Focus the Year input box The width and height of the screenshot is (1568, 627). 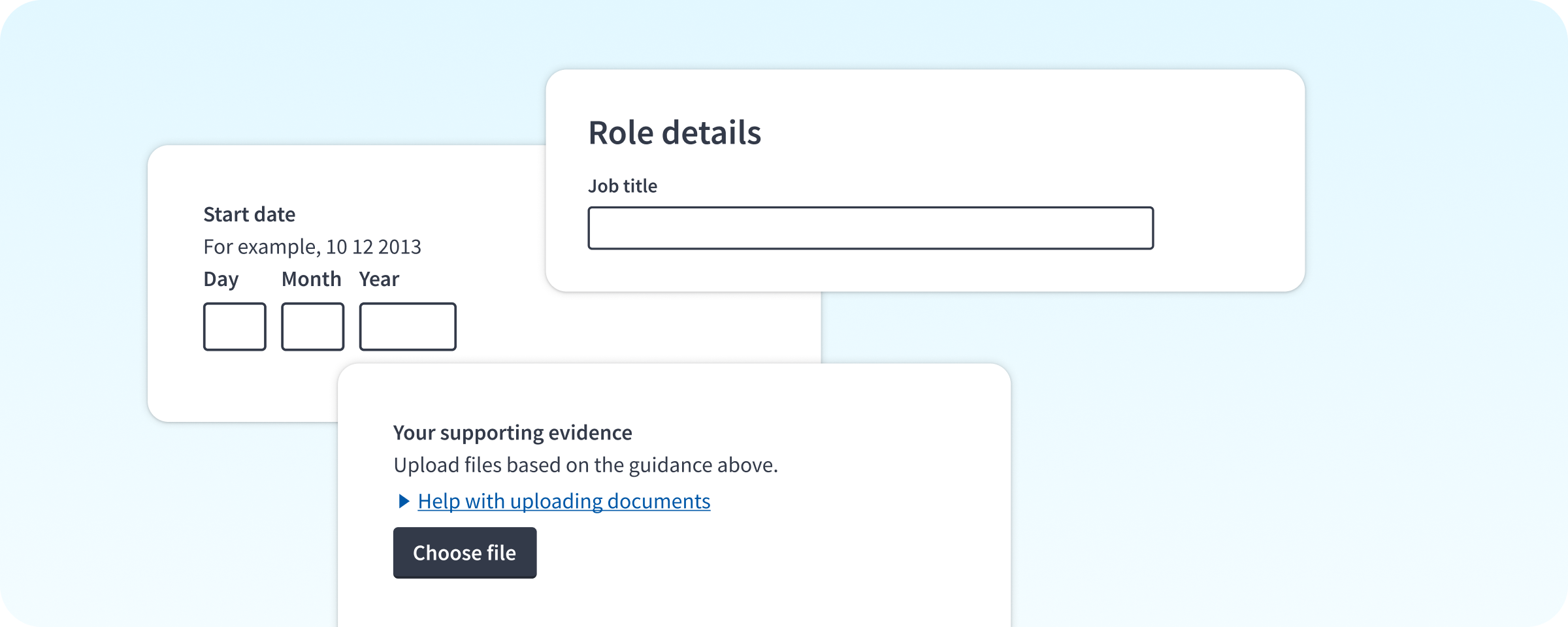tap(406, 327)
